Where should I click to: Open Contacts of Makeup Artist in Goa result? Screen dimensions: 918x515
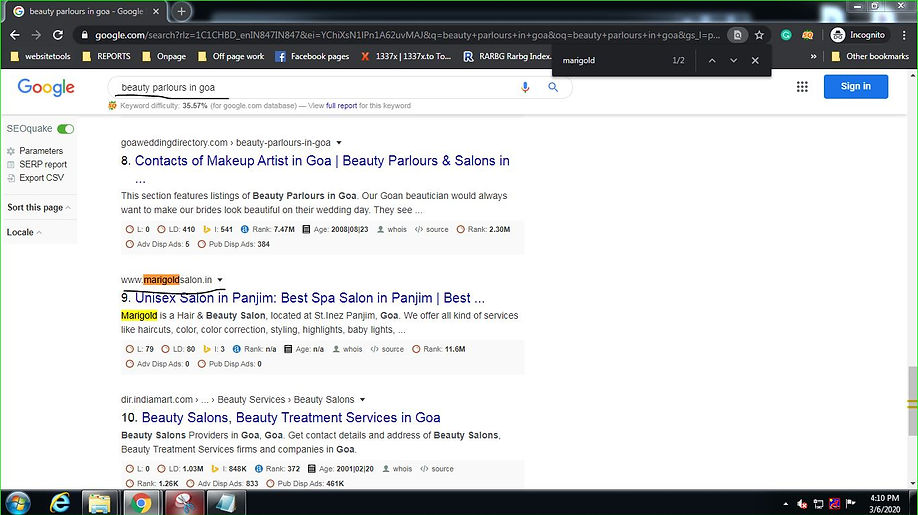(322, 161)
